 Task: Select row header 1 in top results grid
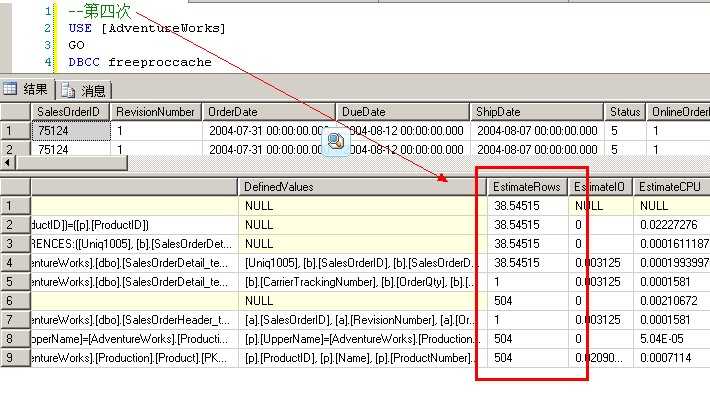click(15, 131)
